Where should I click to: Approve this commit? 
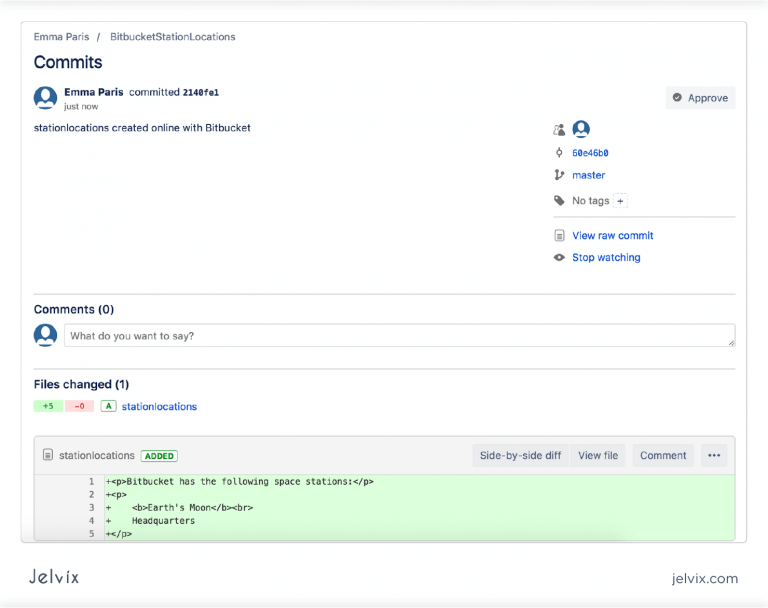click(x=700, y=98)
